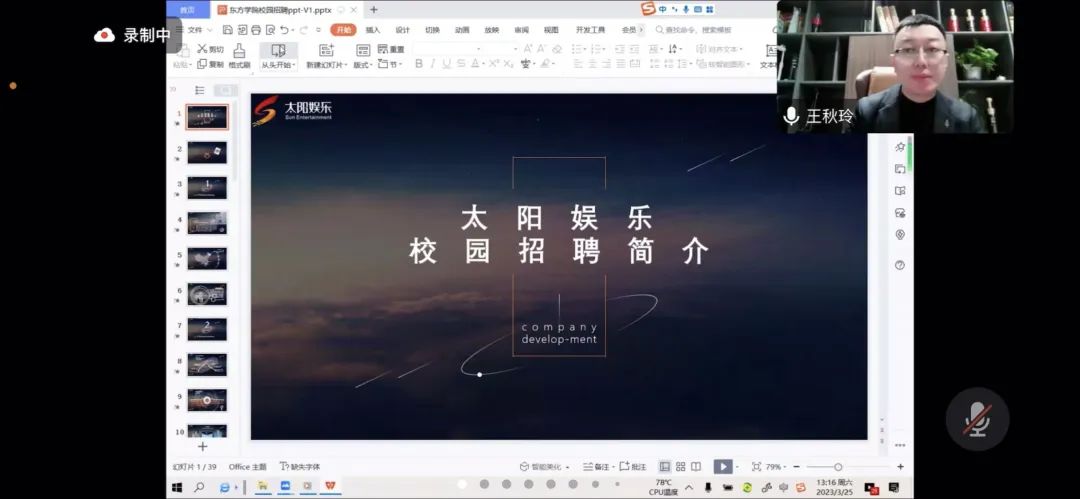Open the Insert (插入) ribbon tab
The image size is (1080, 499).
coord(373,30)
